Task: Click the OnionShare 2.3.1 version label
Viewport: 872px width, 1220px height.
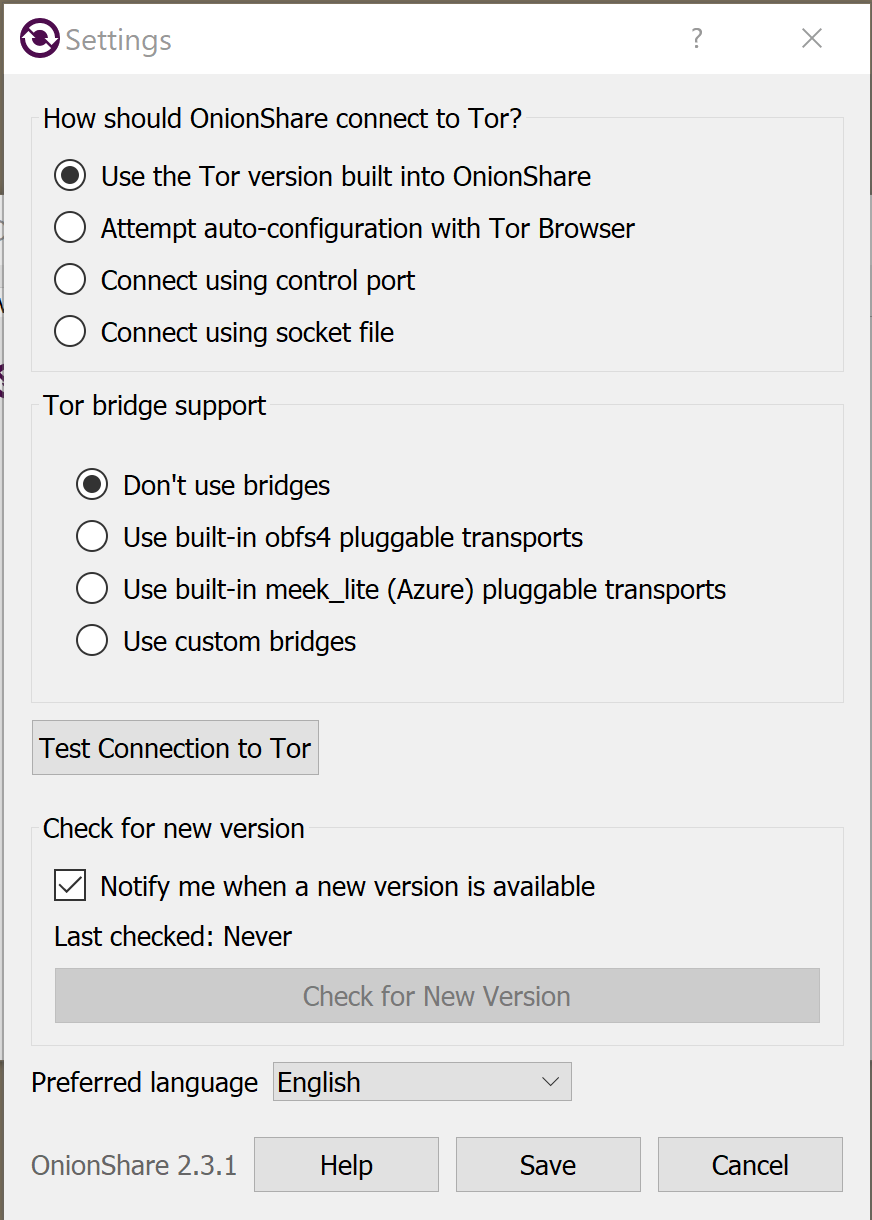Action: [133, 1164]
